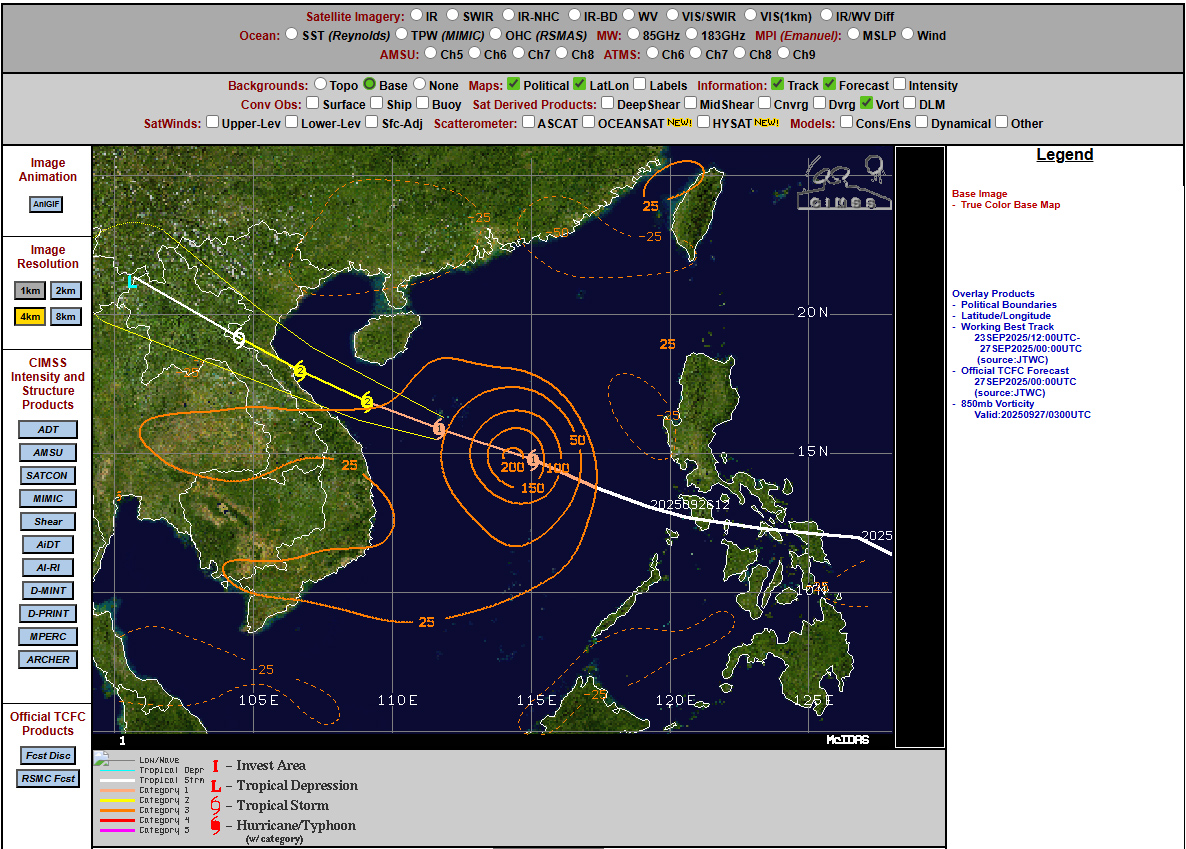Screen dimensions: 1186x849
Task: Click the CIMSS logo on map
Action: tap(845, 183)
